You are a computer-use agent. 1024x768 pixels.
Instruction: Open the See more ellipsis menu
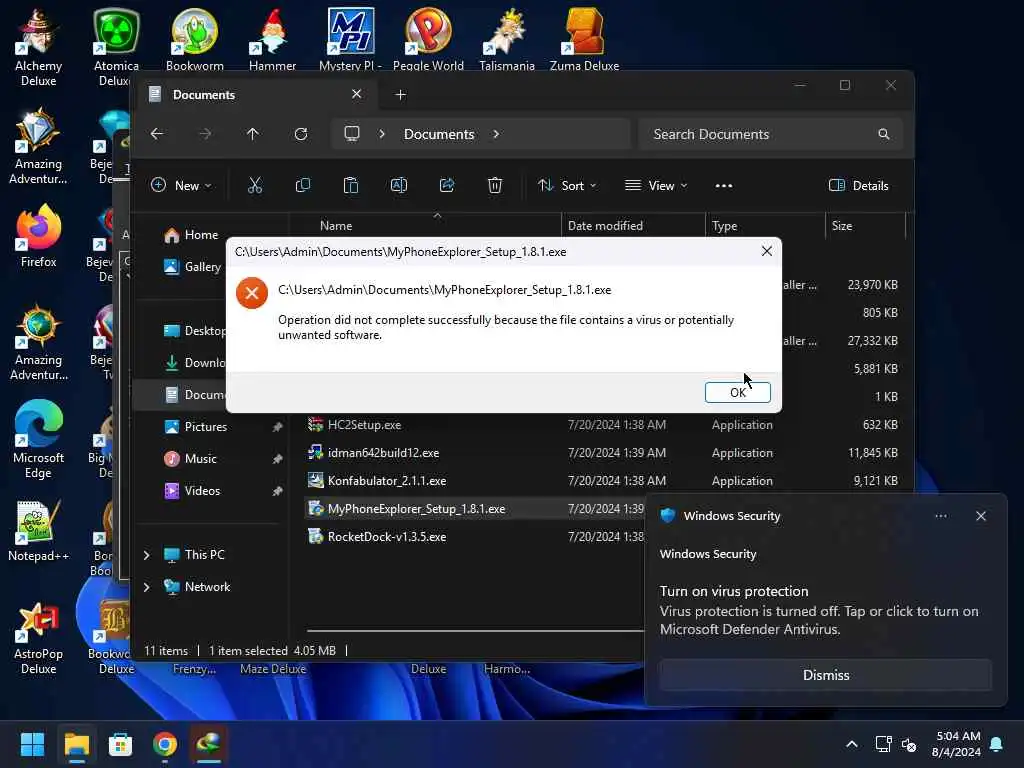724,185
